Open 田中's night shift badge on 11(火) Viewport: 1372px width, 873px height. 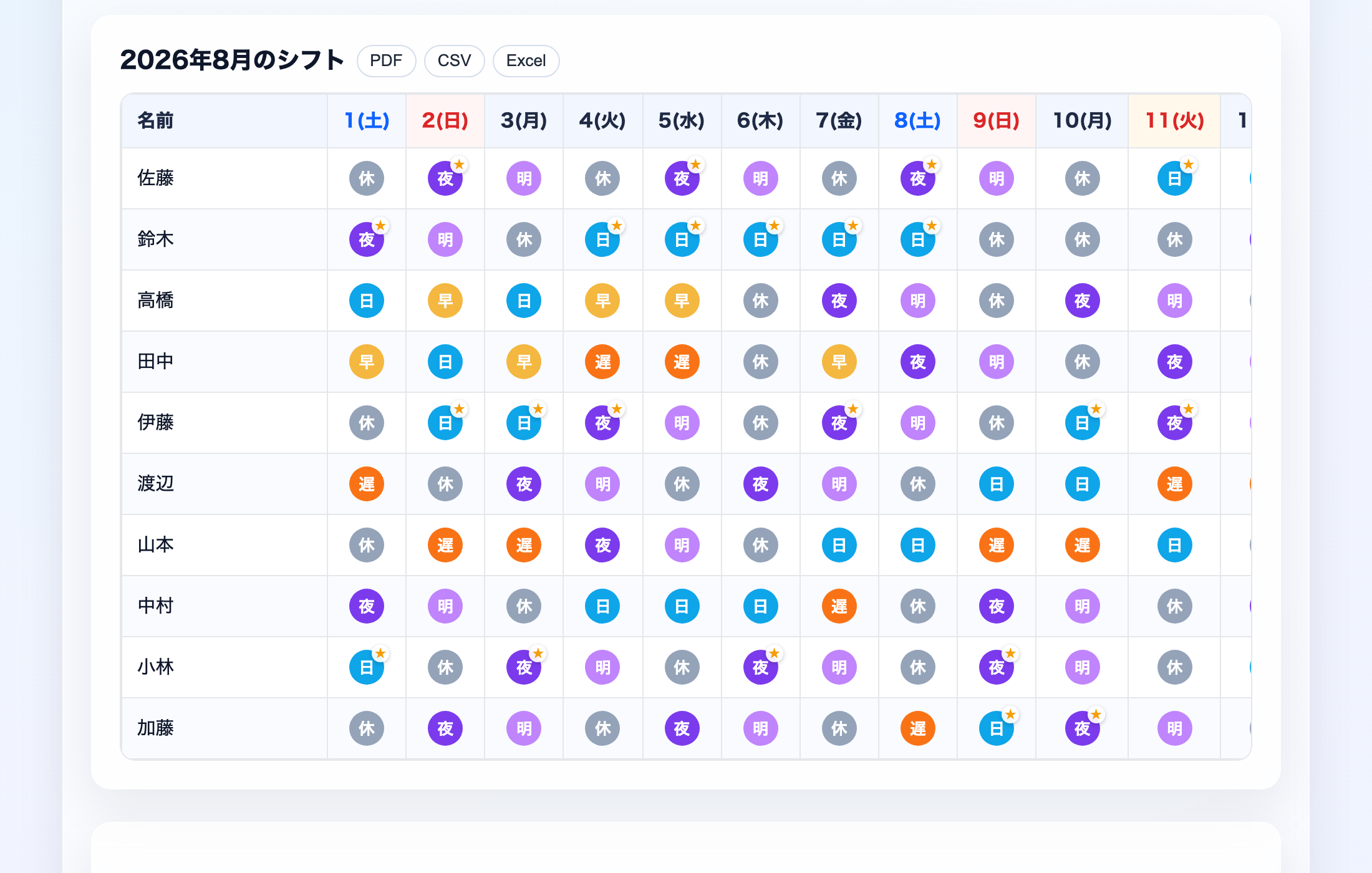(x=1174, y=362)
